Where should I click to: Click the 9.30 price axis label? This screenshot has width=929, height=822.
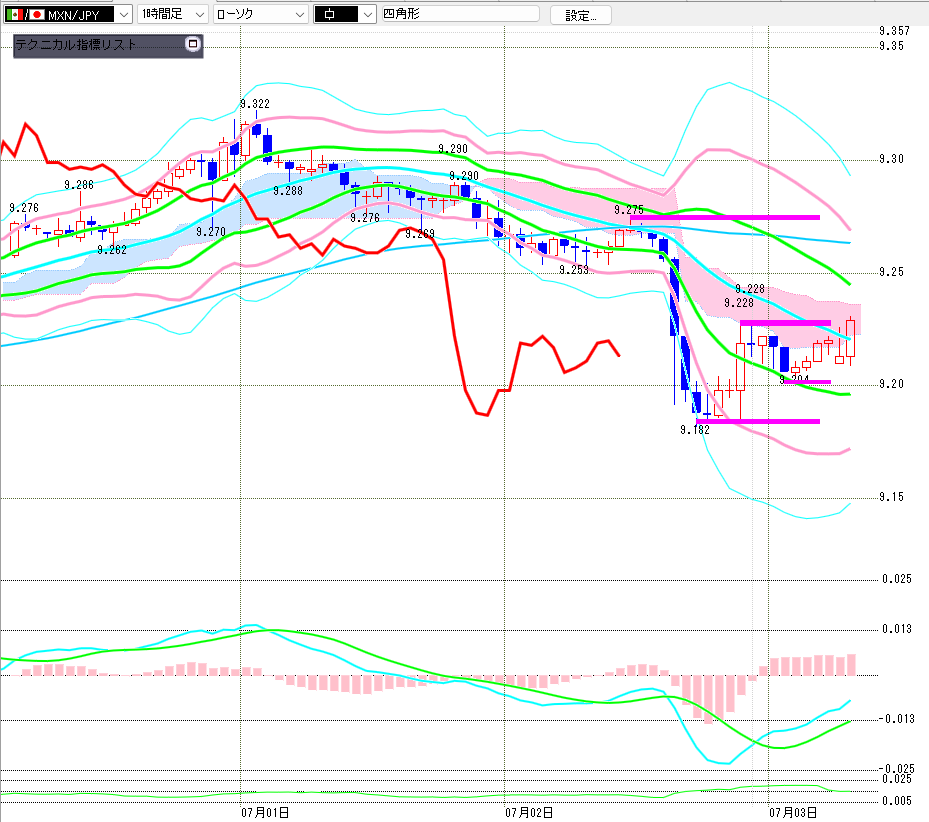[892, 159]
